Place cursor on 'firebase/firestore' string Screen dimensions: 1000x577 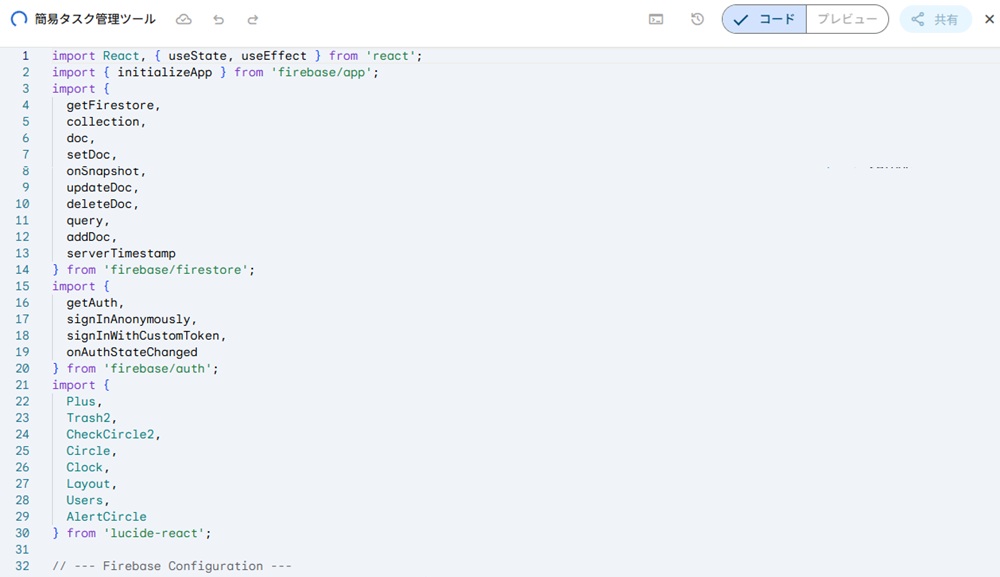click(x=180, y=269)
